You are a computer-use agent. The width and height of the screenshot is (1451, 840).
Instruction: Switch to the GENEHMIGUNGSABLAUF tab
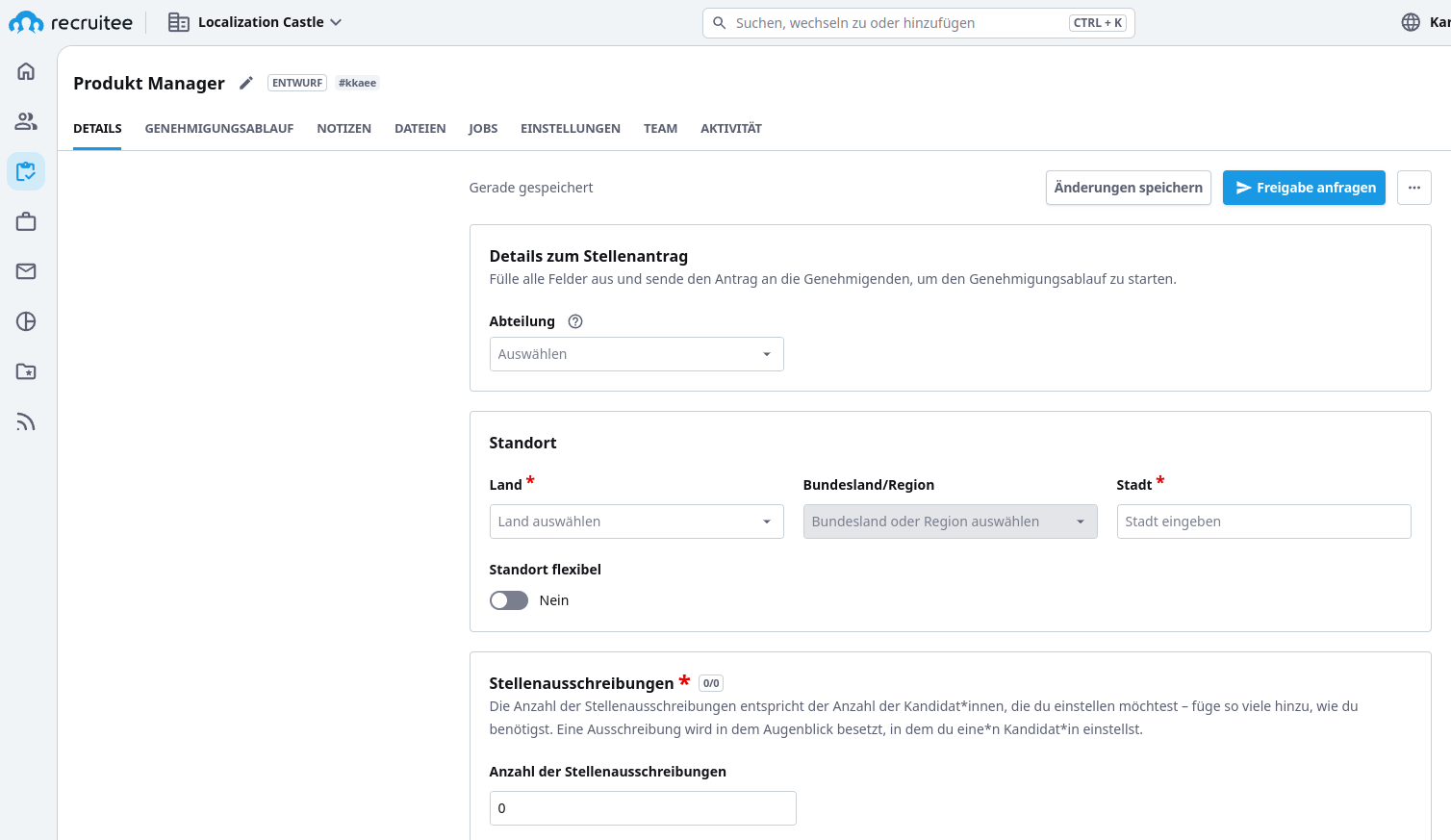[218, 128]
